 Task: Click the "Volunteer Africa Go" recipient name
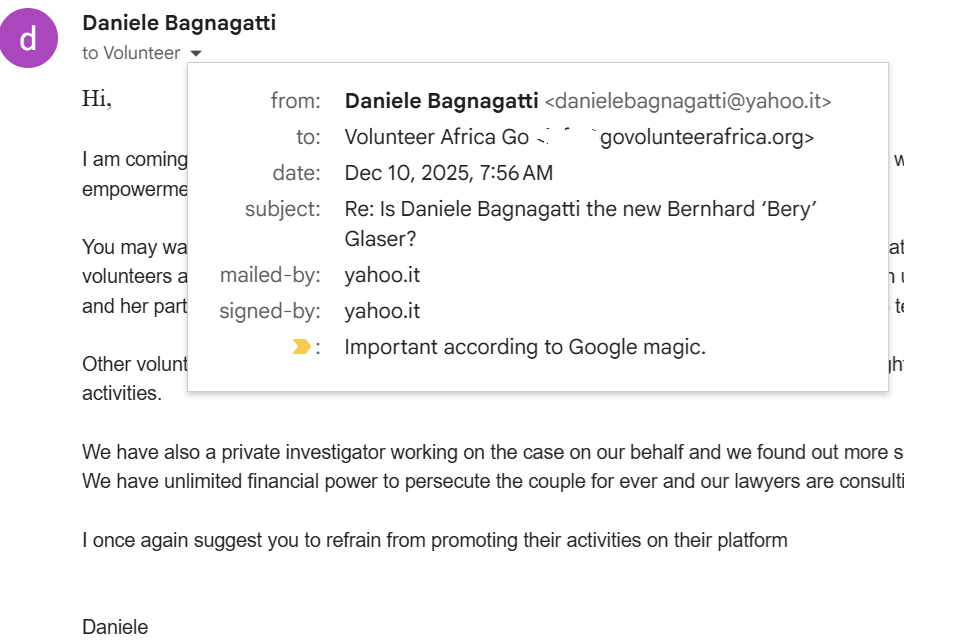tap(436, 137)
